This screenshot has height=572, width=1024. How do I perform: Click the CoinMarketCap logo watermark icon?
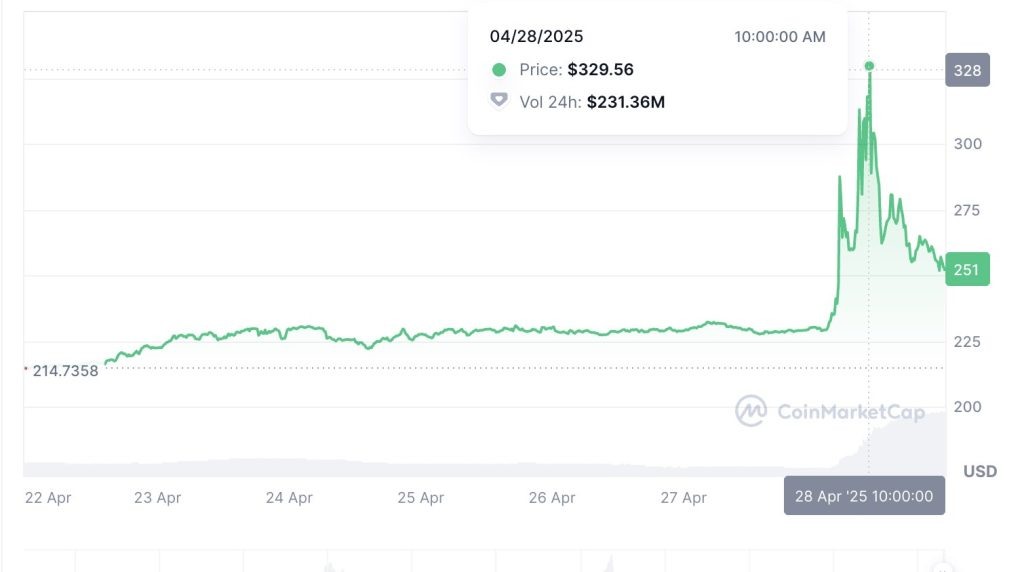(x=750, y=410)
